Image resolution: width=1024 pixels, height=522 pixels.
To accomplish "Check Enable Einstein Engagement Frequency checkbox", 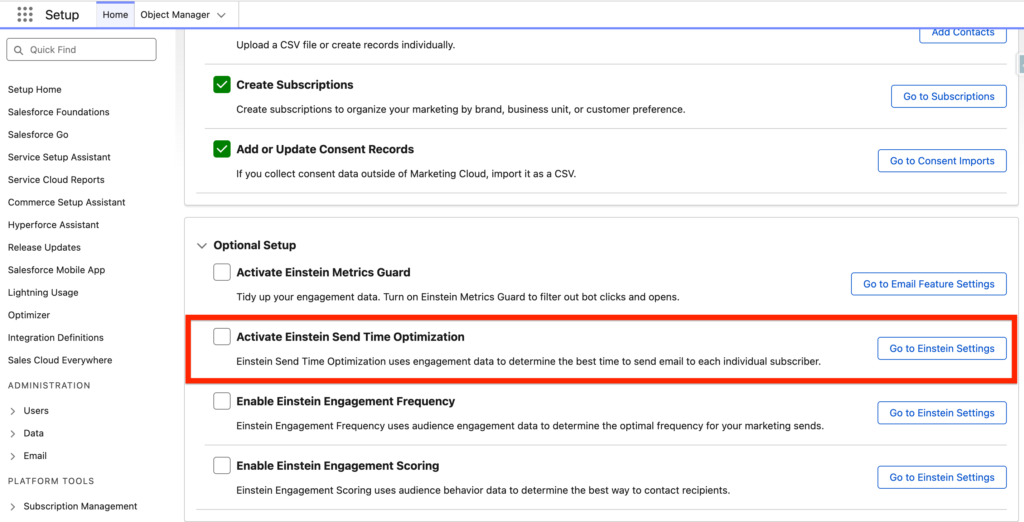I will [222, 401].
